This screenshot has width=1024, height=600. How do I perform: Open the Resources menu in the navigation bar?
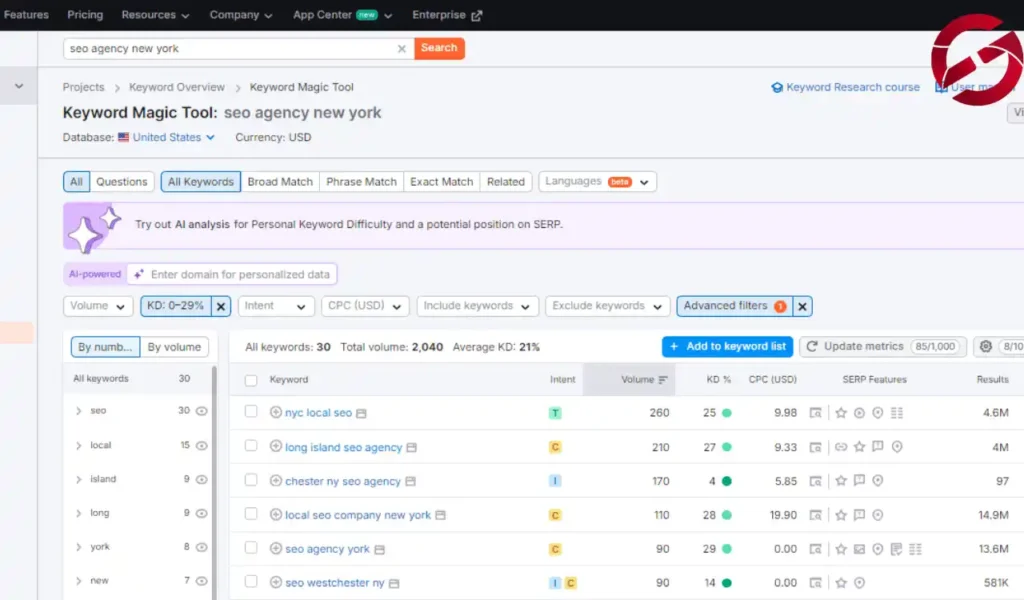point(155,14)
